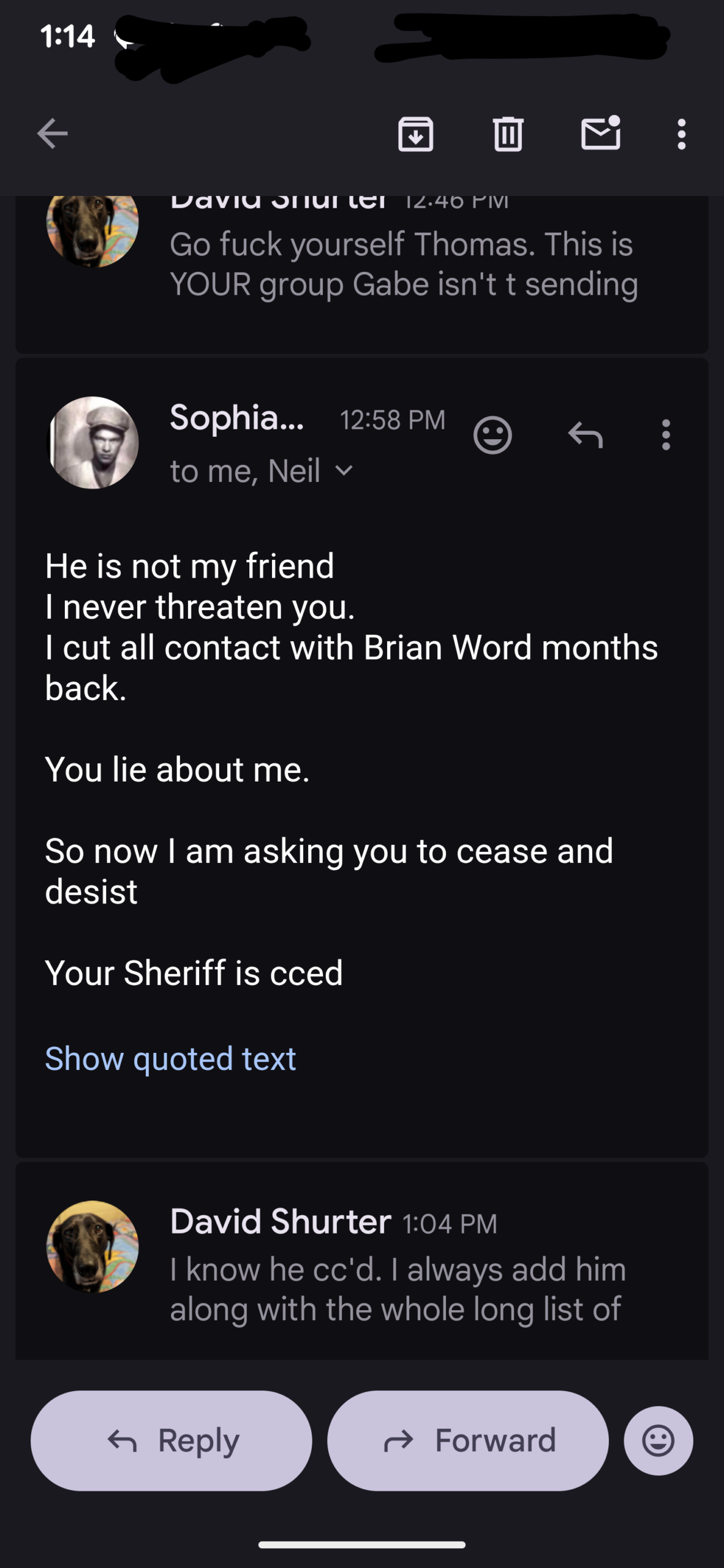This screenshot has width=724, height=1568.
Task: Show quoted text in Sophia's email
Action: [x=170, y=1059]
